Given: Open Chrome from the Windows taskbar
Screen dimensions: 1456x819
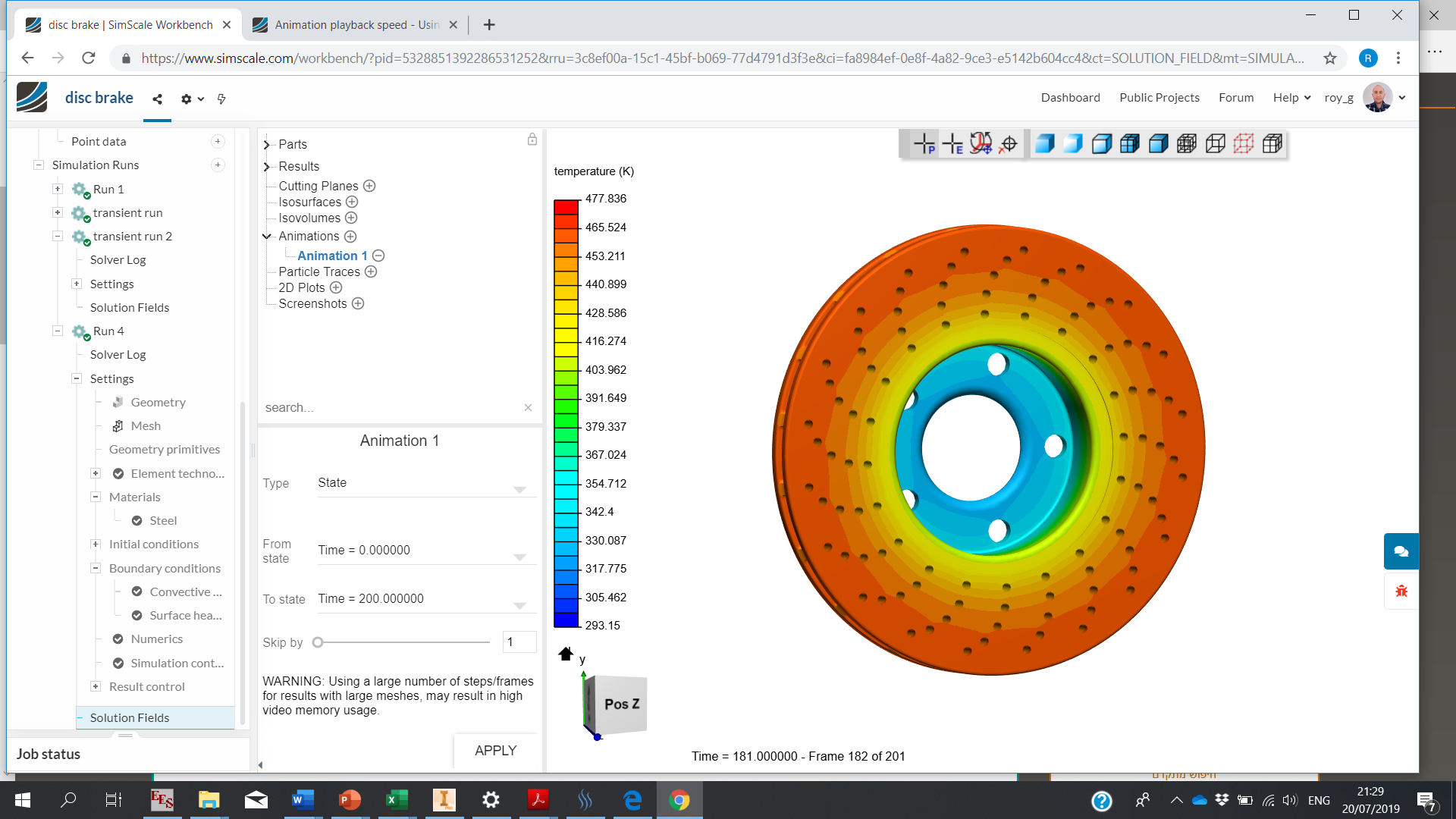Looking at the screenshot, I should [x=679, y=800].
